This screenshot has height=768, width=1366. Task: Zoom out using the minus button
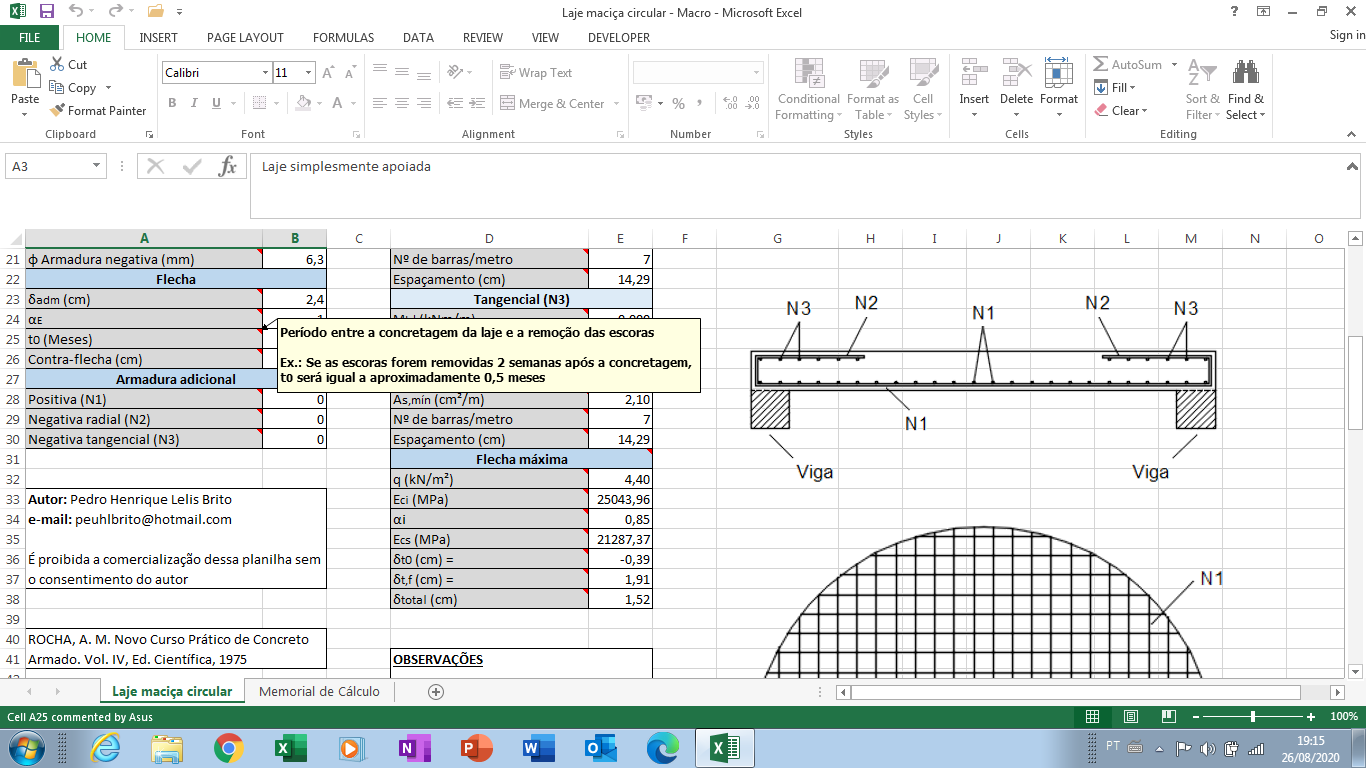[x=1195, y=717]
